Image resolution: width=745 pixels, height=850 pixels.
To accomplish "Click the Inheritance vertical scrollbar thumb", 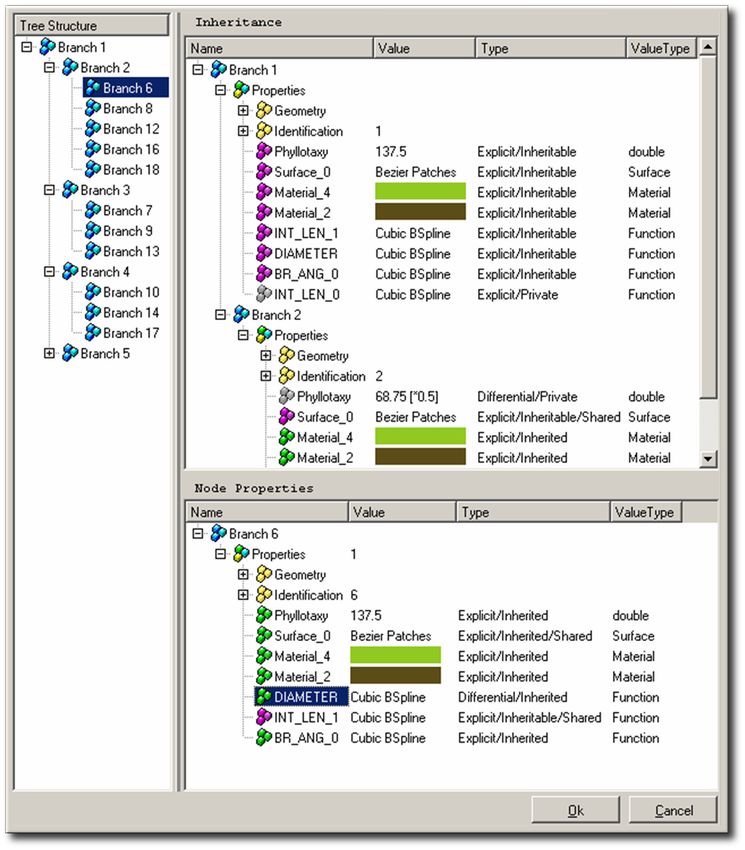I will tap(708, 228).
